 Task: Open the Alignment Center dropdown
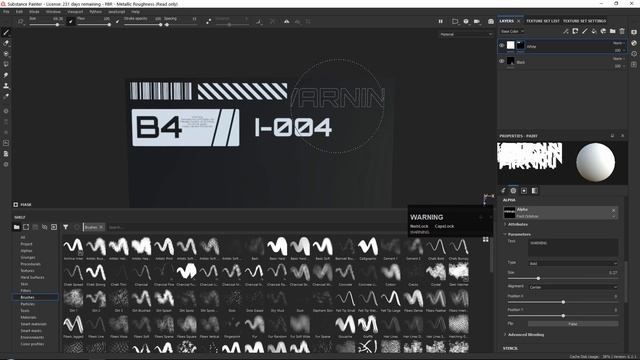pos(573,287)
